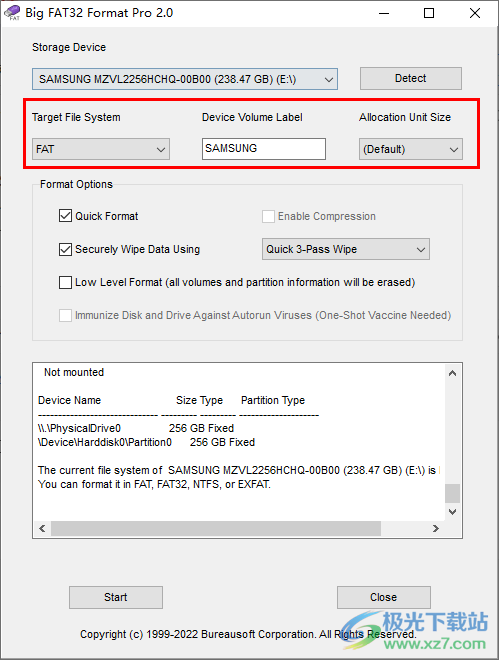Click the horizontal scroll left arrow

(42, 528)
